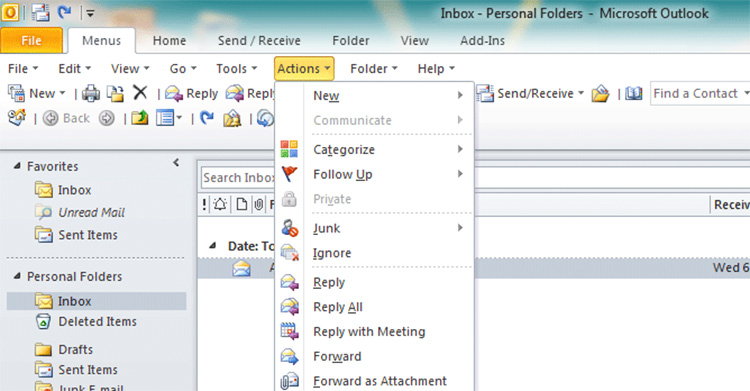The height and width of the screenshot is (391, 750).
Task: Select Deleted Items folder
Action: 97,322
